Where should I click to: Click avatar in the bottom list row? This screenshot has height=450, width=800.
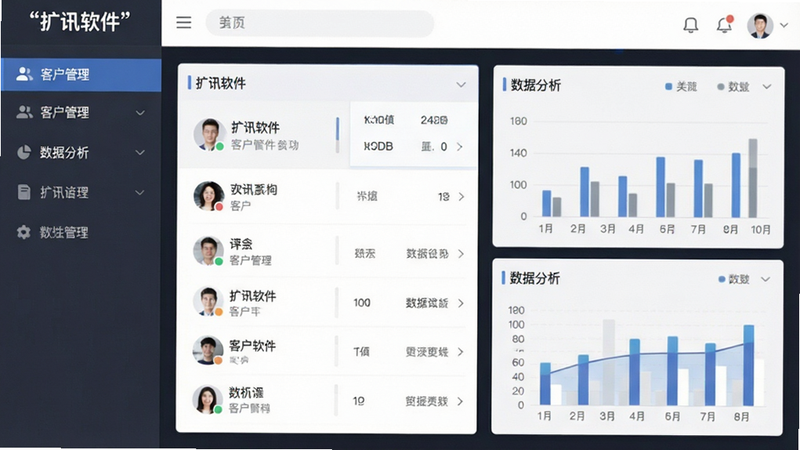coord(207,399)
